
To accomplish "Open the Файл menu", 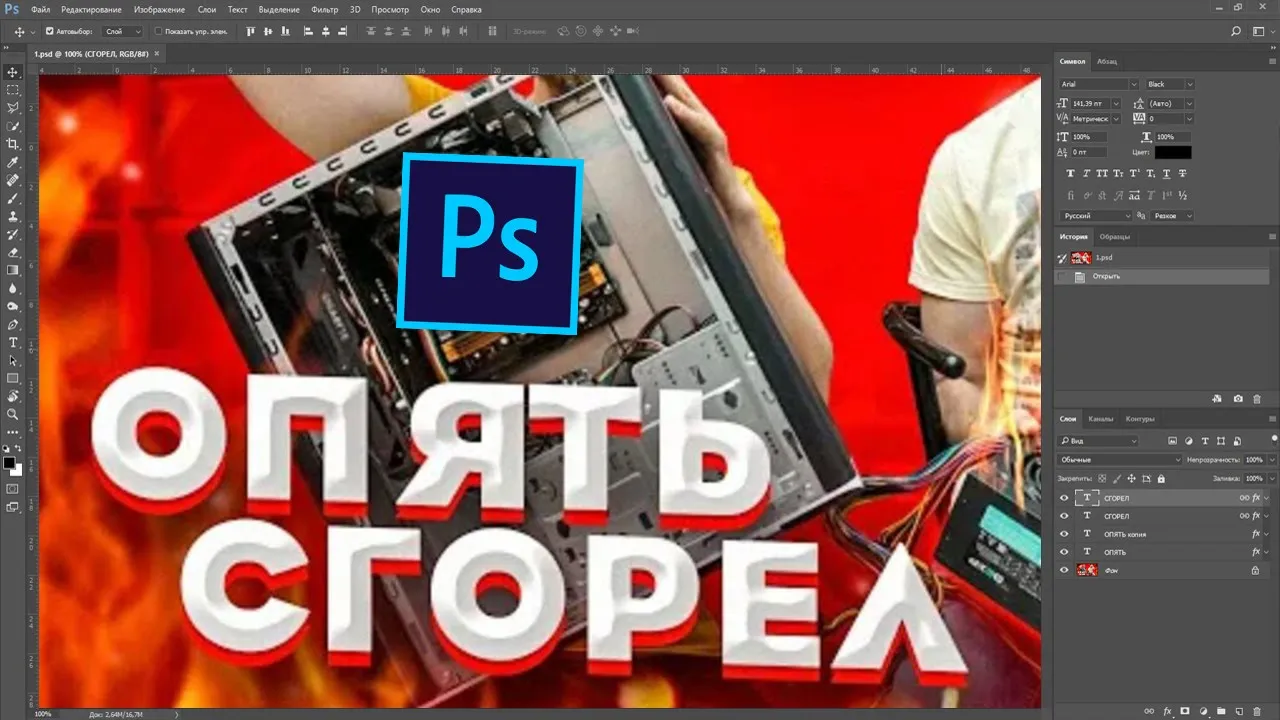I will coord(40,9).
